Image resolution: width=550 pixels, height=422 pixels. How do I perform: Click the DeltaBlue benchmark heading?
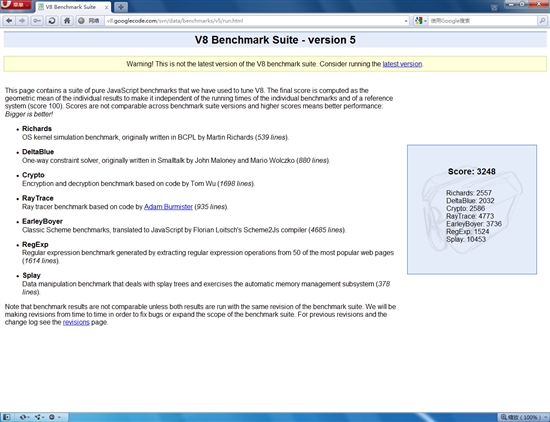point(38,152)
